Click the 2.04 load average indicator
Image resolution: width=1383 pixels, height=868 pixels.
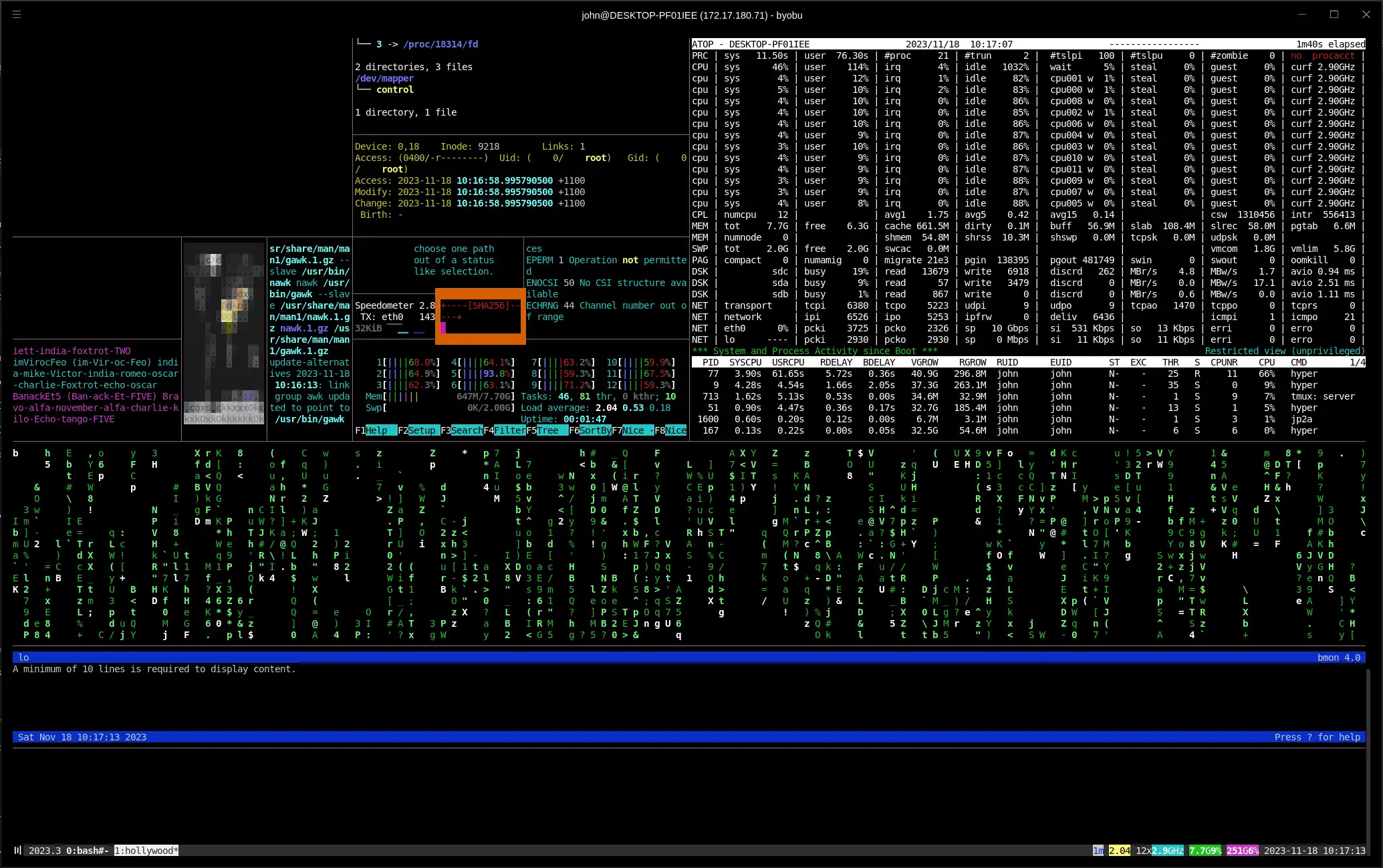(1120, 851)
